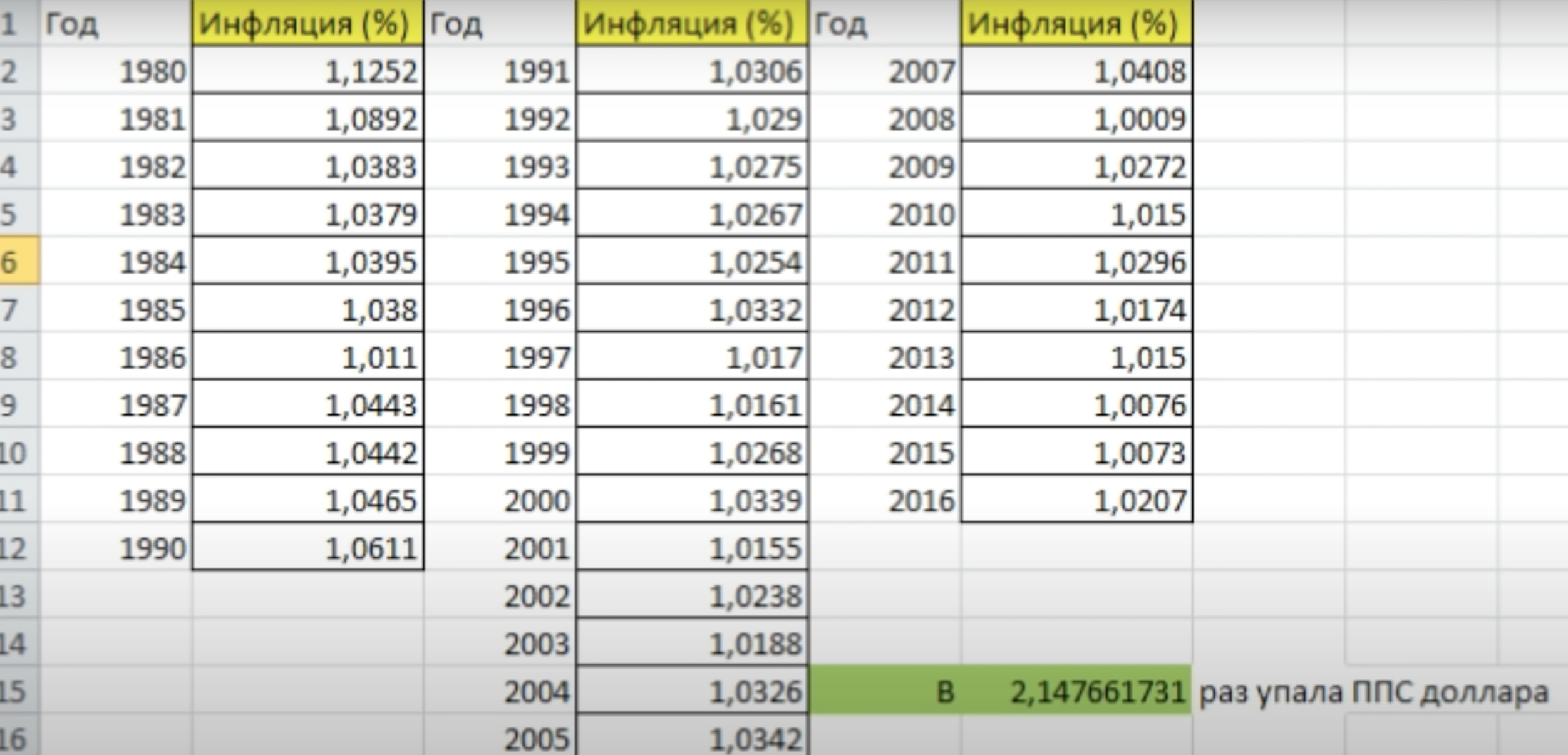Click the cell with value 1,1252
The height and width of the screenshot is (755, 1568).
point(308,71)
